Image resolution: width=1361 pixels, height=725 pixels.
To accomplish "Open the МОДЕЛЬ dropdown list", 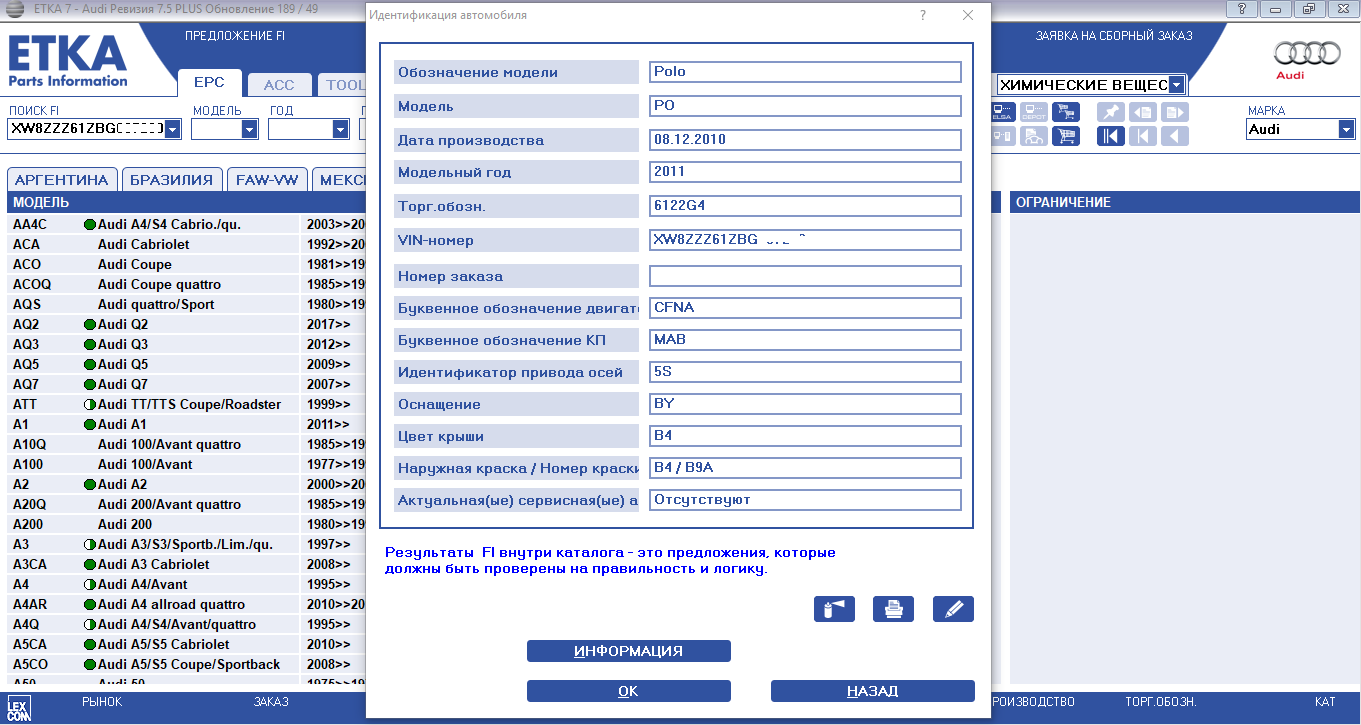I will 249,129.
